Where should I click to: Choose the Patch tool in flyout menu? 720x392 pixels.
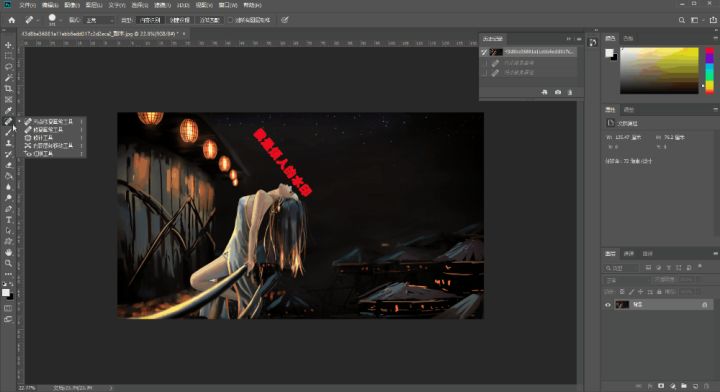click(43, 138)
